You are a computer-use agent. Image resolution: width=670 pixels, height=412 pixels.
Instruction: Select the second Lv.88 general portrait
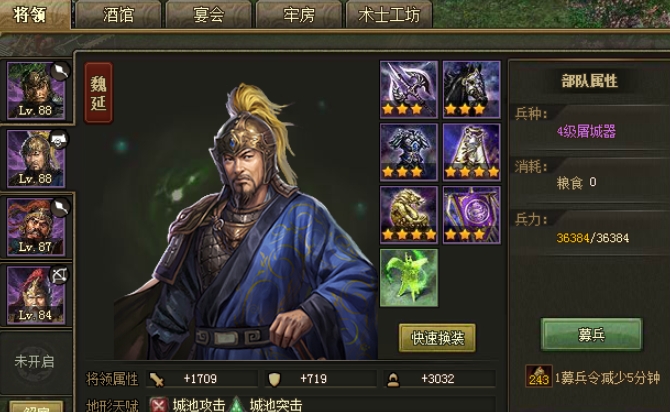click(36, 159)
